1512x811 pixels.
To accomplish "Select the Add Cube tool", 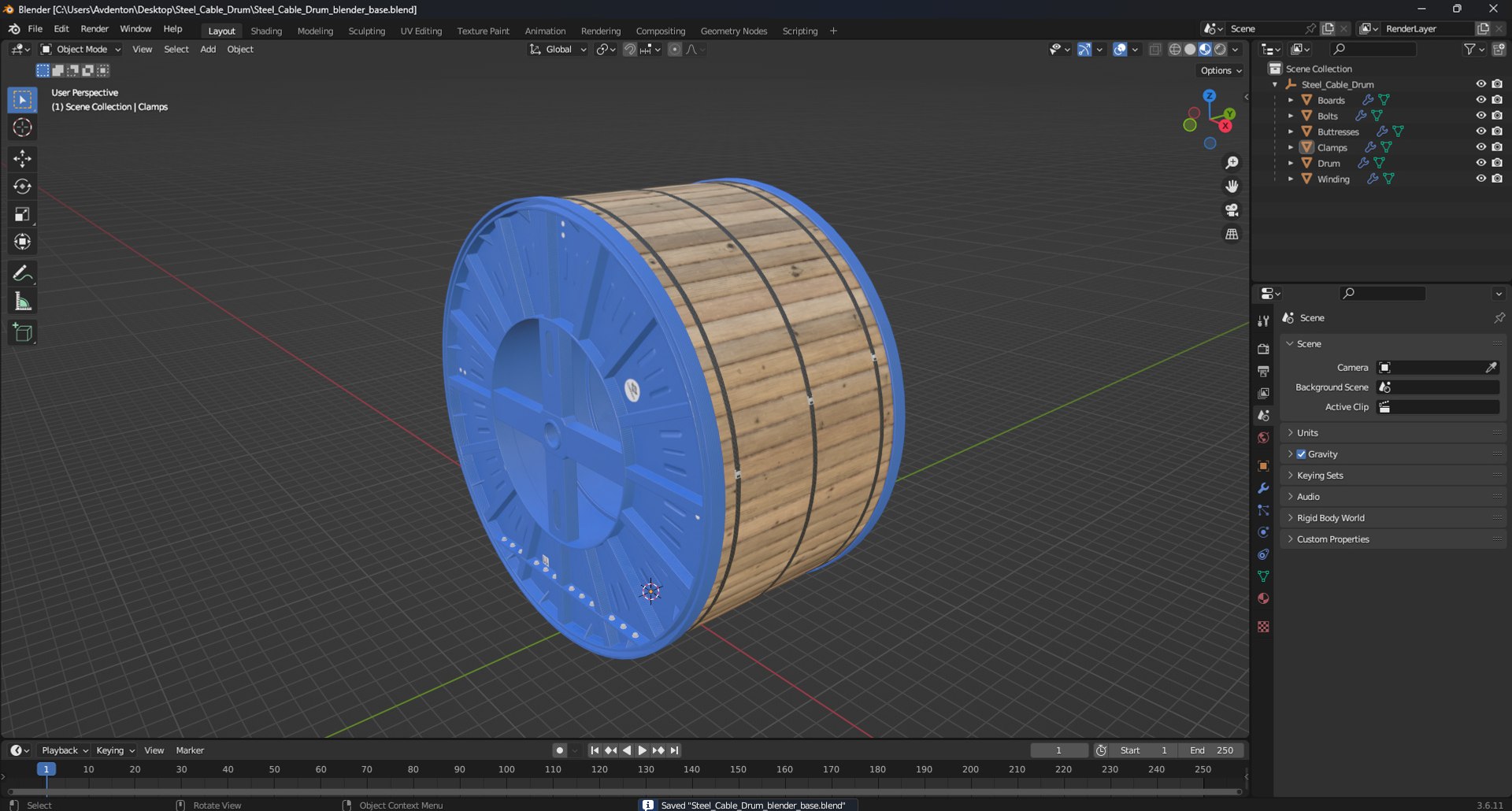I will [x=22, y=332].
